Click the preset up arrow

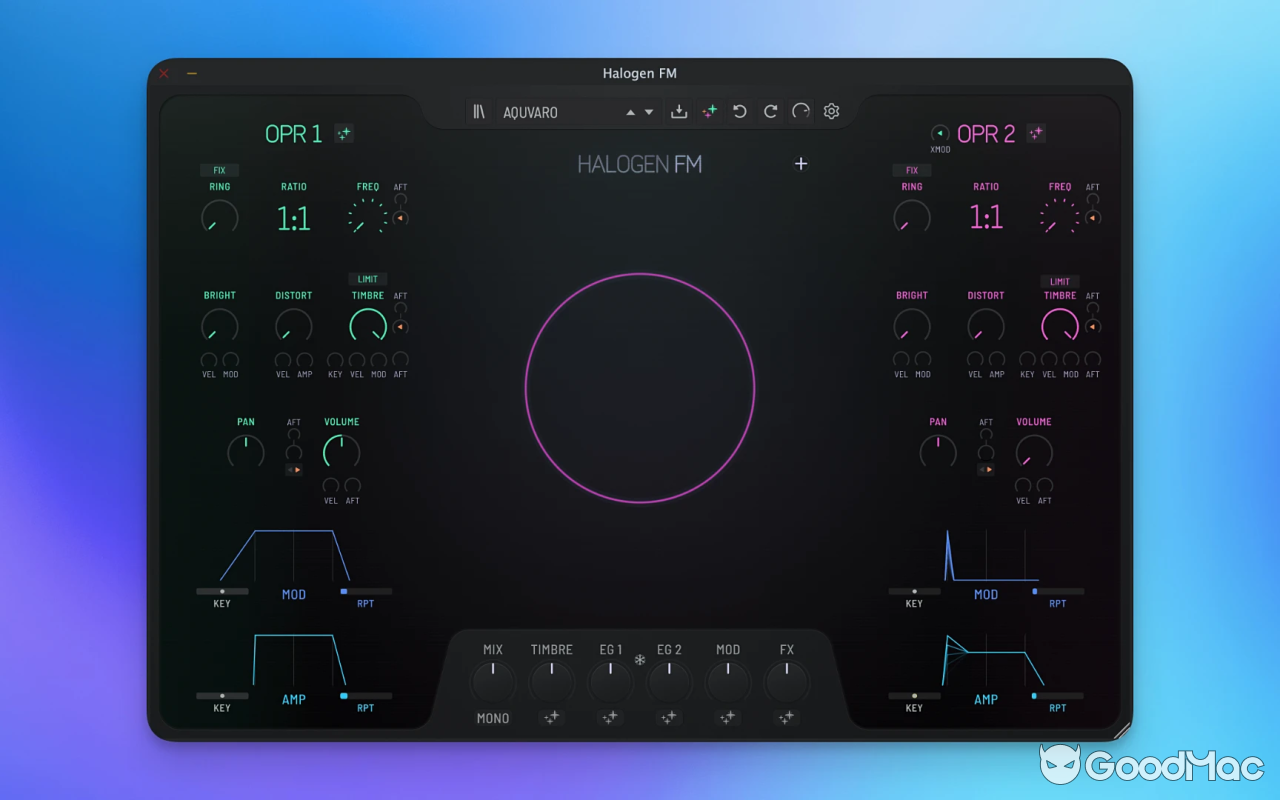(x=631, y=111)
